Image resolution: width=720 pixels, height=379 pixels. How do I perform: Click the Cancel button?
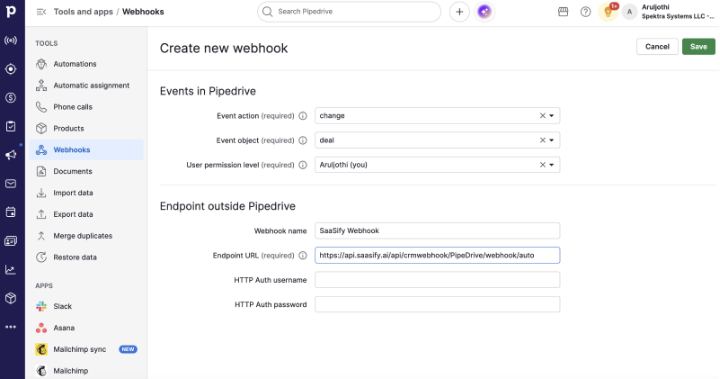pos(657,47)
